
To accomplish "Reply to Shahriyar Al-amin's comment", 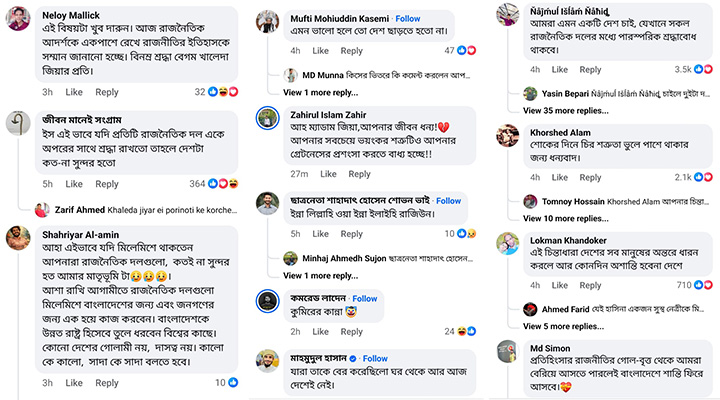I will click(x=106, y=383).
